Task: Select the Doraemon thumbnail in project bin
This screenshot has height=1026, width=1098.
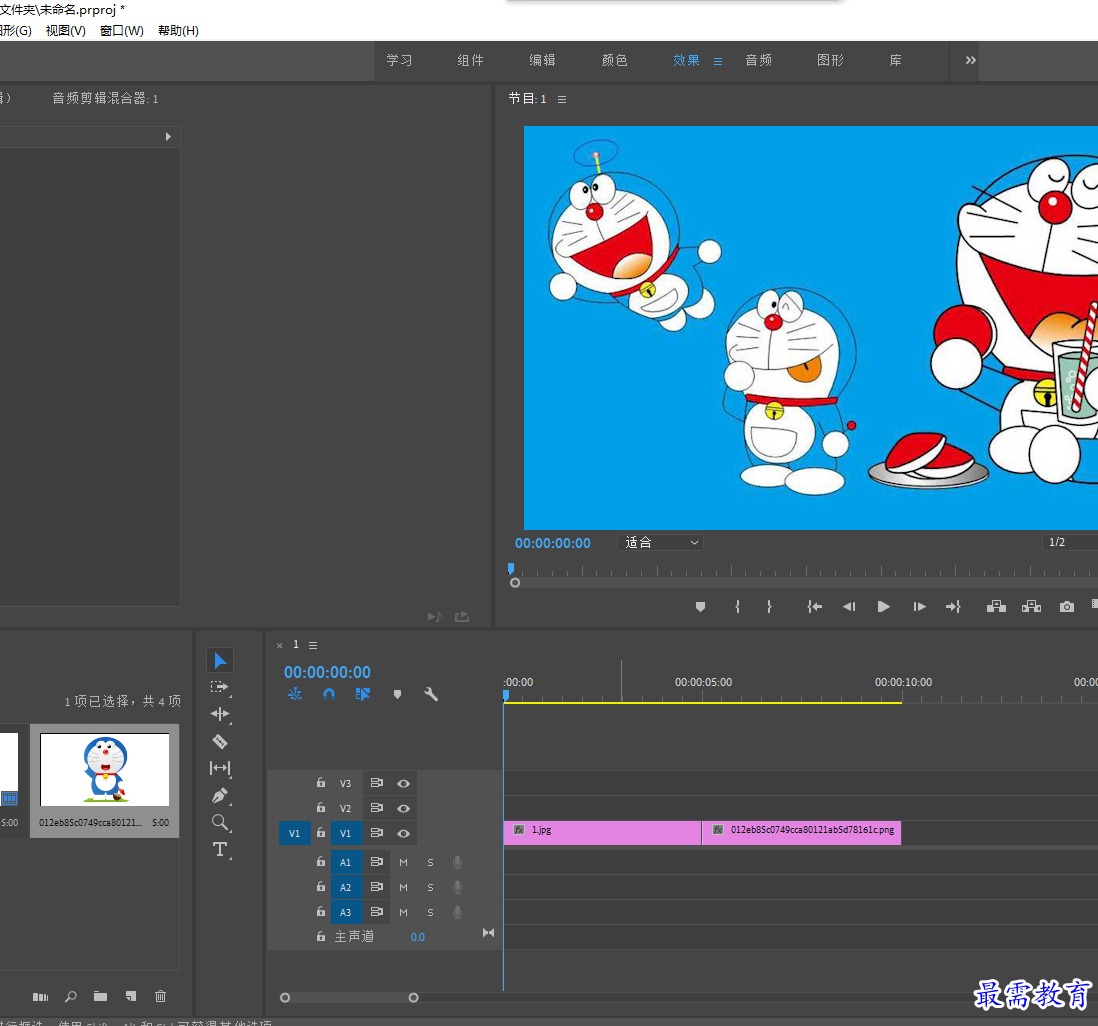Action: coord(104,770)
